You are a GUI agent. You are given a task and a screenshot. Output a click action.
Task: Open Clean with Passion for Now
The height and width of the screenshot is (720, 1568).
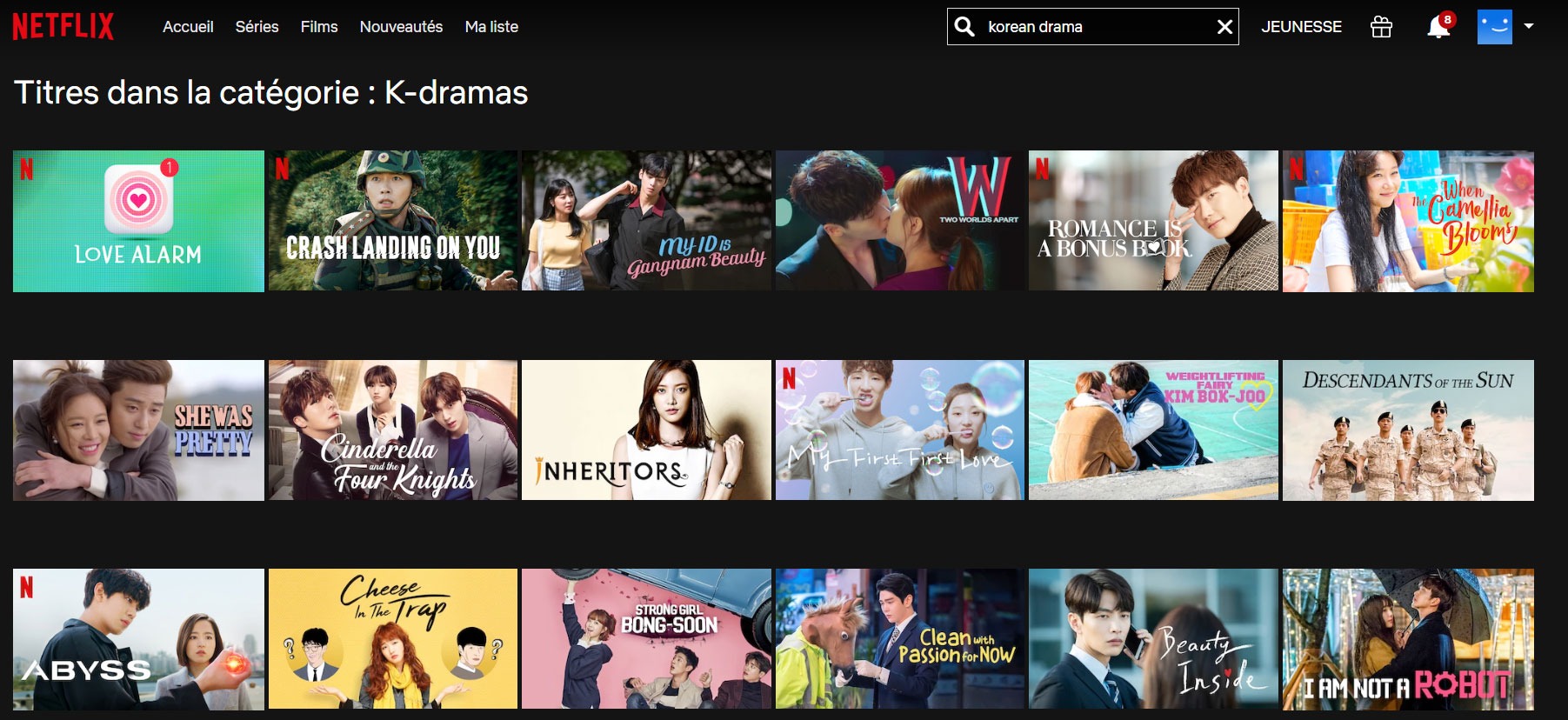coord(900,639)
